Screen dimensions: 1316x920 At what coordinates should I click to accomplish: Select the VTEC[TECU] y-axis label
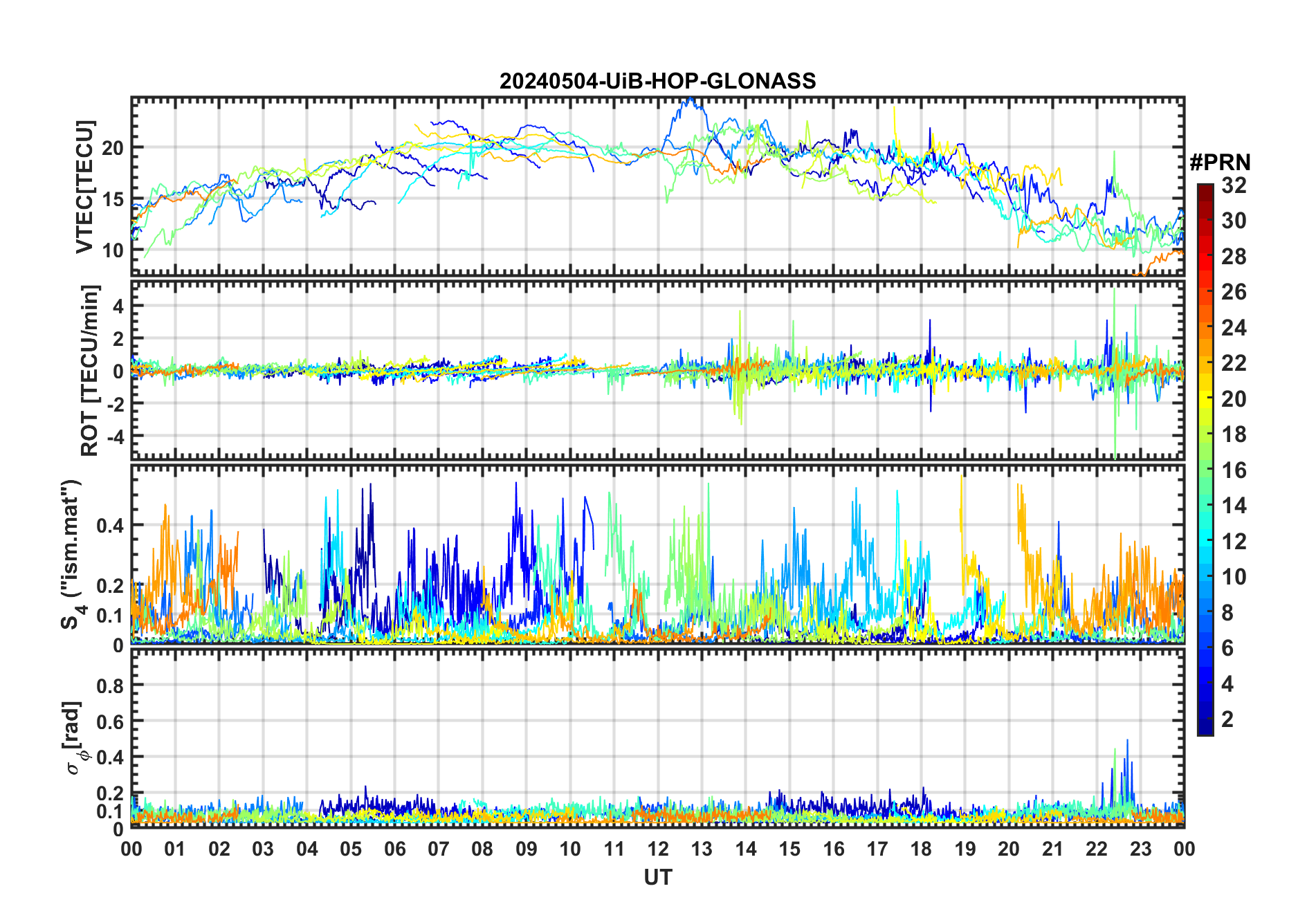coord(85,187)
